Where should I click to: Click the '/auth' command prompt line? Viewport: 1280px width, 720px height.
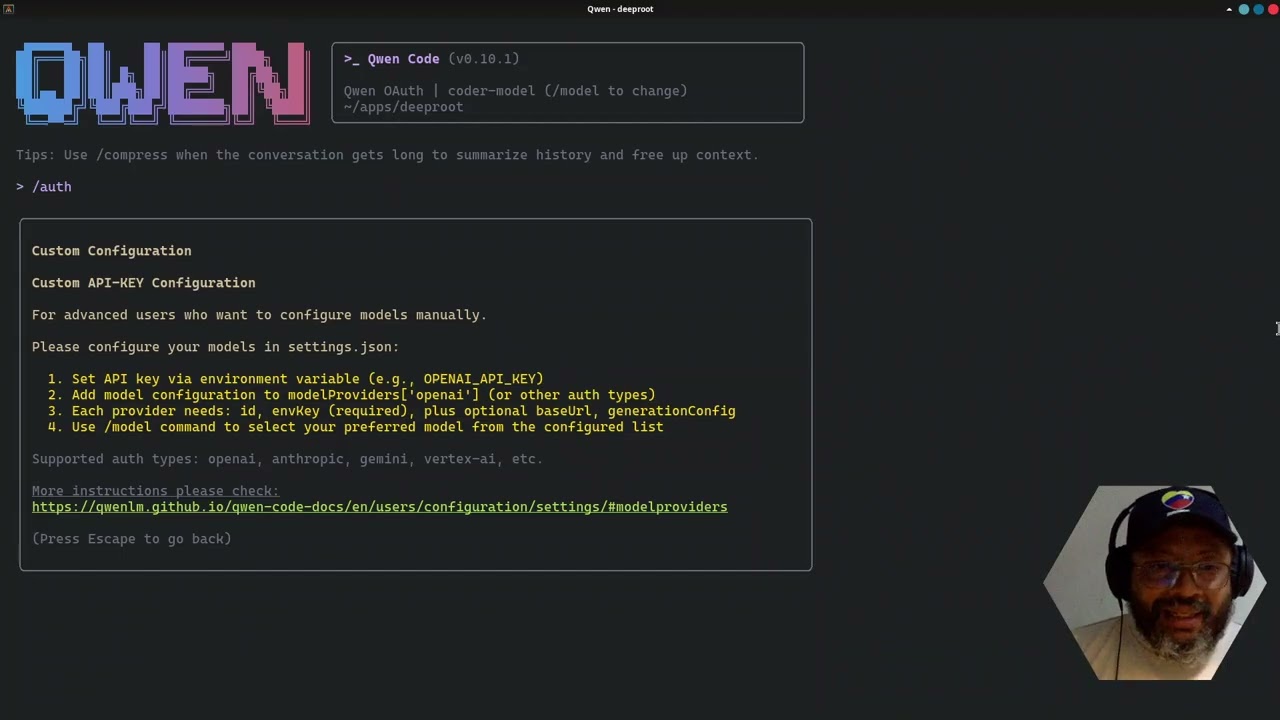44,187
